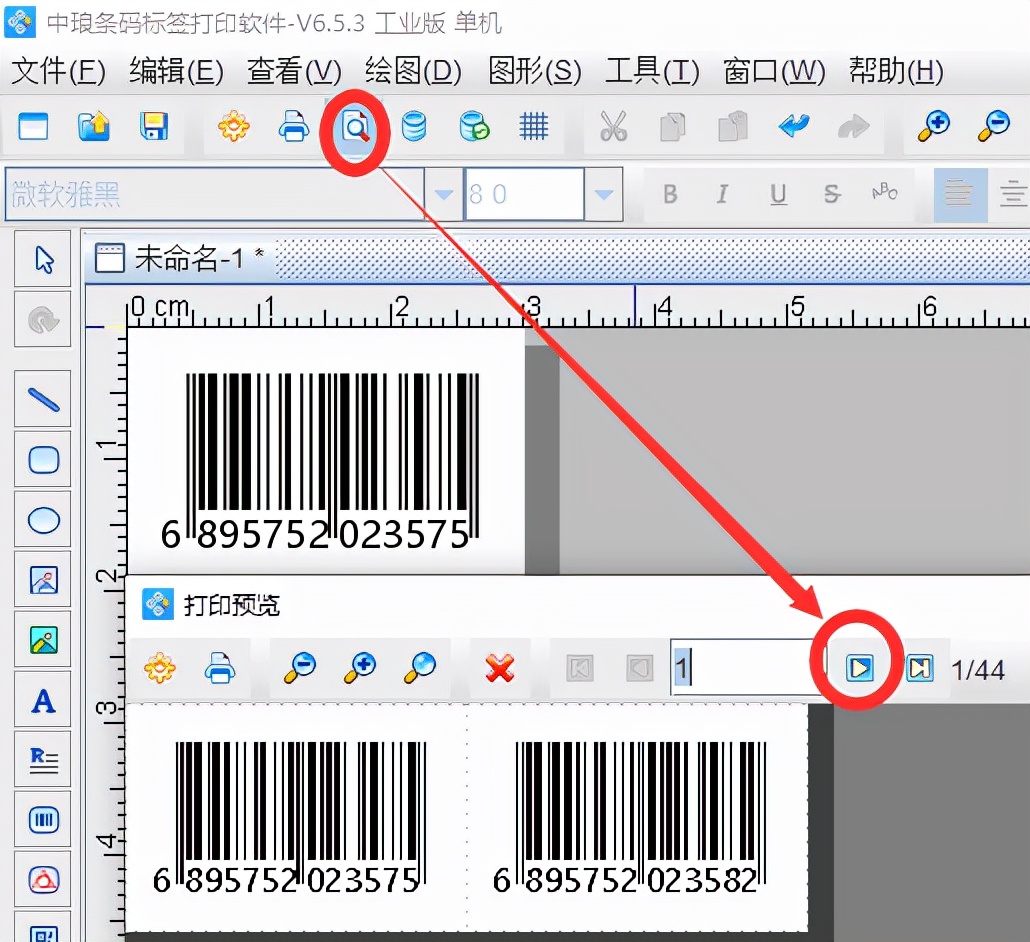
Task: Click the plain magnifier fit-zoom preview icon
Action: pos(420,667)
